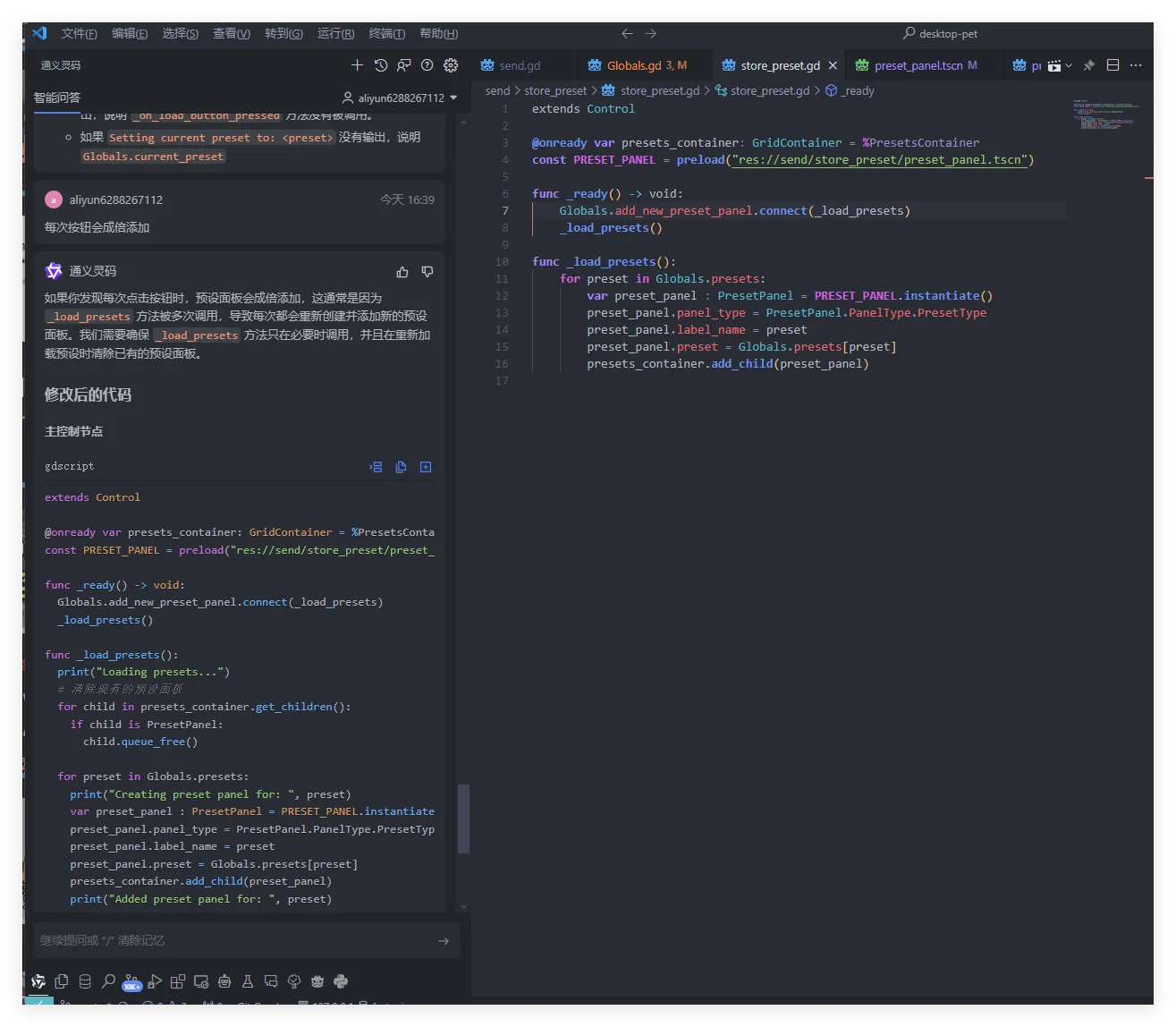This screenshot has height=1027, width=1176.
Task: Go forward with navigation arrow
Action: tap(651, 33)
